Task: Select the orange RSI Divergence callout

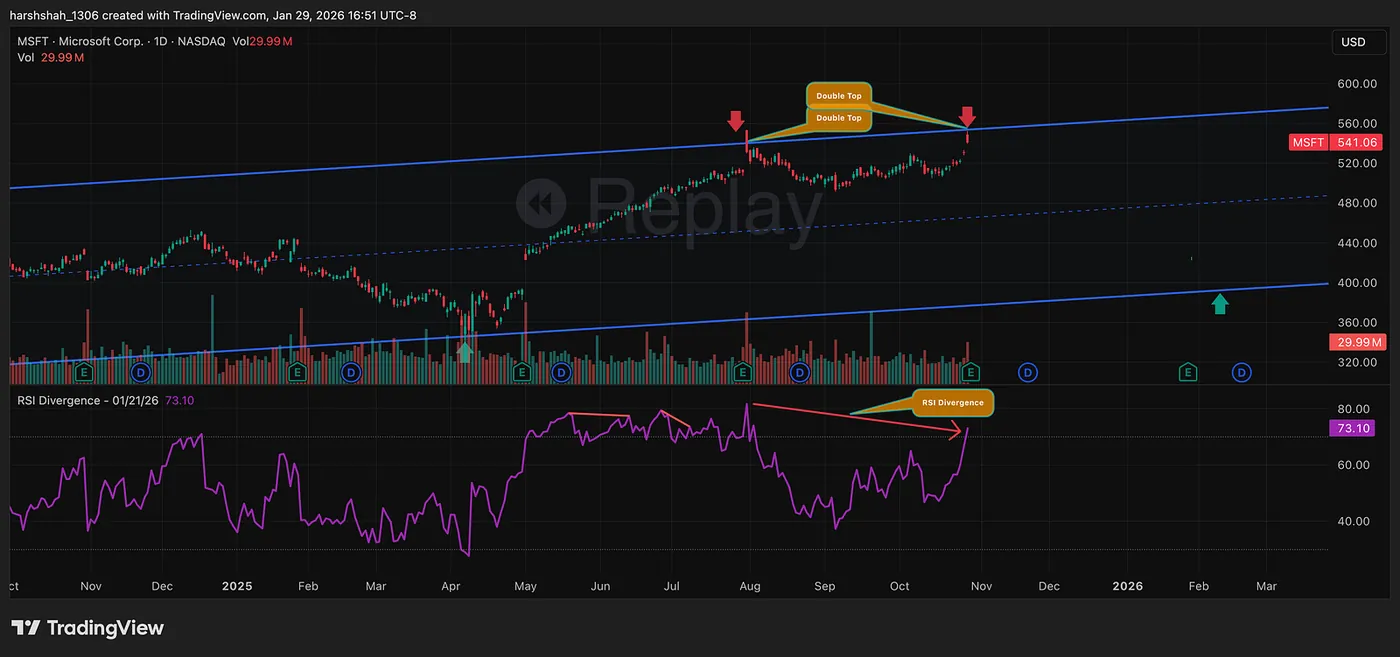Action: tap(952, 403)
